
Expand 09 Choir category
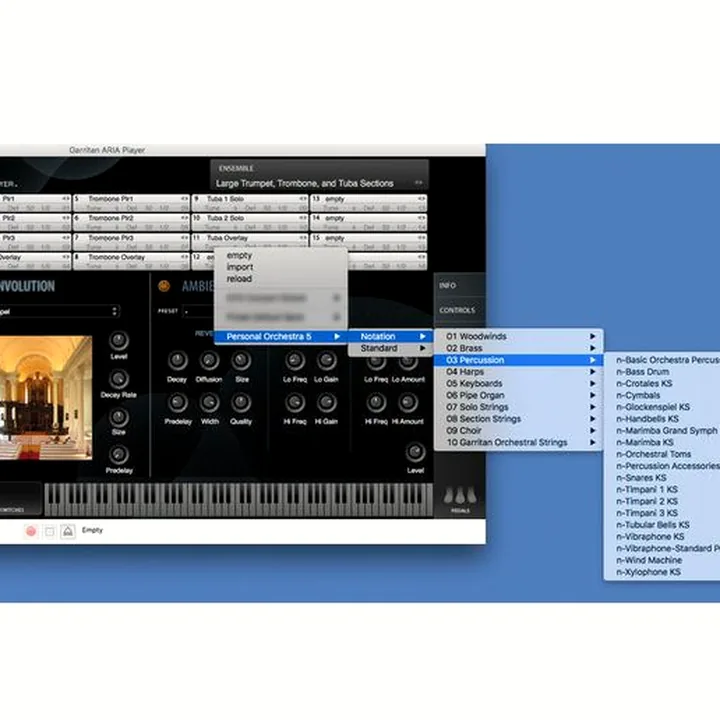518,431
